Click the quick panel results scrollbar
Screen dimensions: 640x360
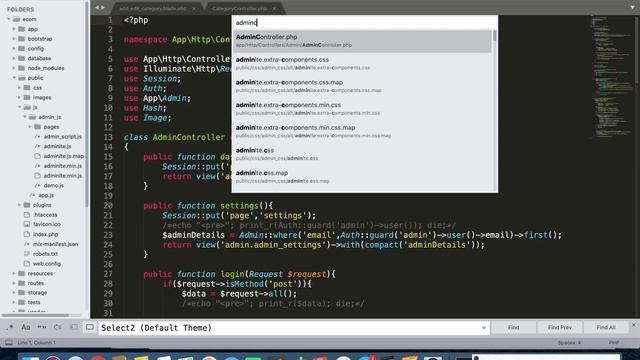[x=494, y=36]
